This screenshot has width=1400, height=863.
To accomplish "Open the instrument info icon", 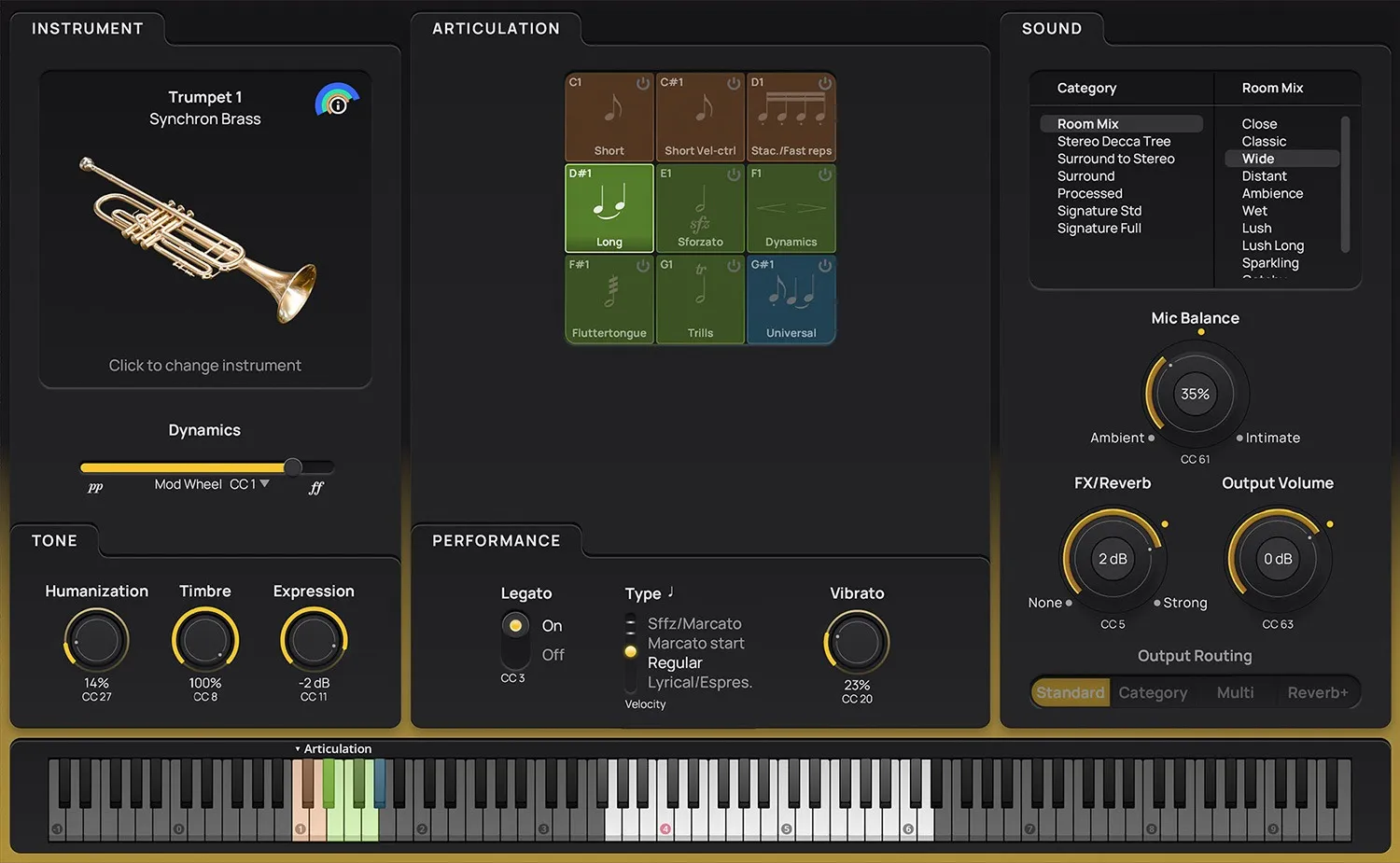I will (x=338, y=104).
